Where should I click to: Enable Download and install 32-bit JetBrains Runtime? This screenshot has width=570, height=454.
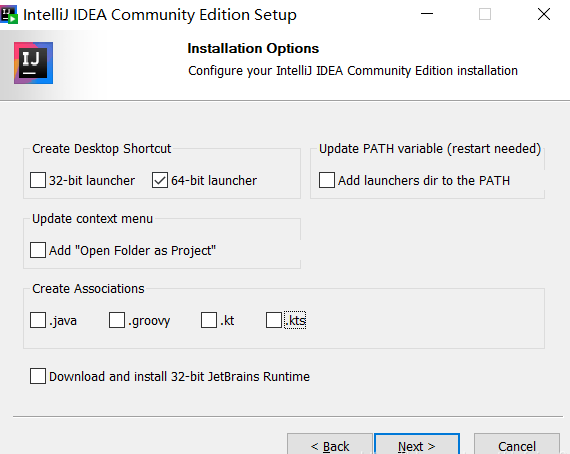click(38, 376)
